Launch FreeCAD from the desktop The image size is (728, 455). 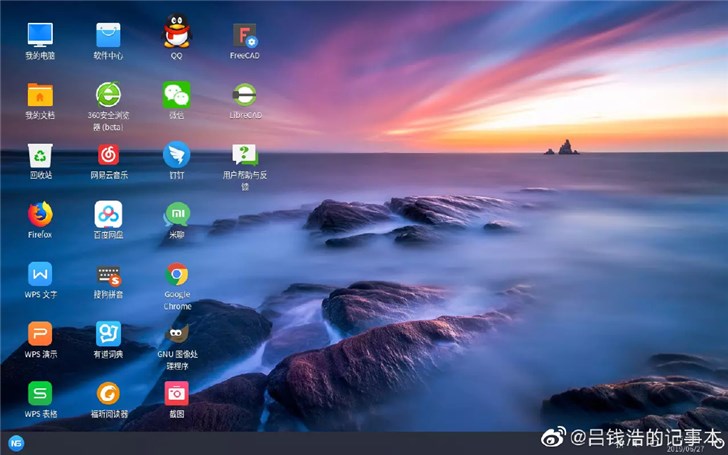[245, 36]
